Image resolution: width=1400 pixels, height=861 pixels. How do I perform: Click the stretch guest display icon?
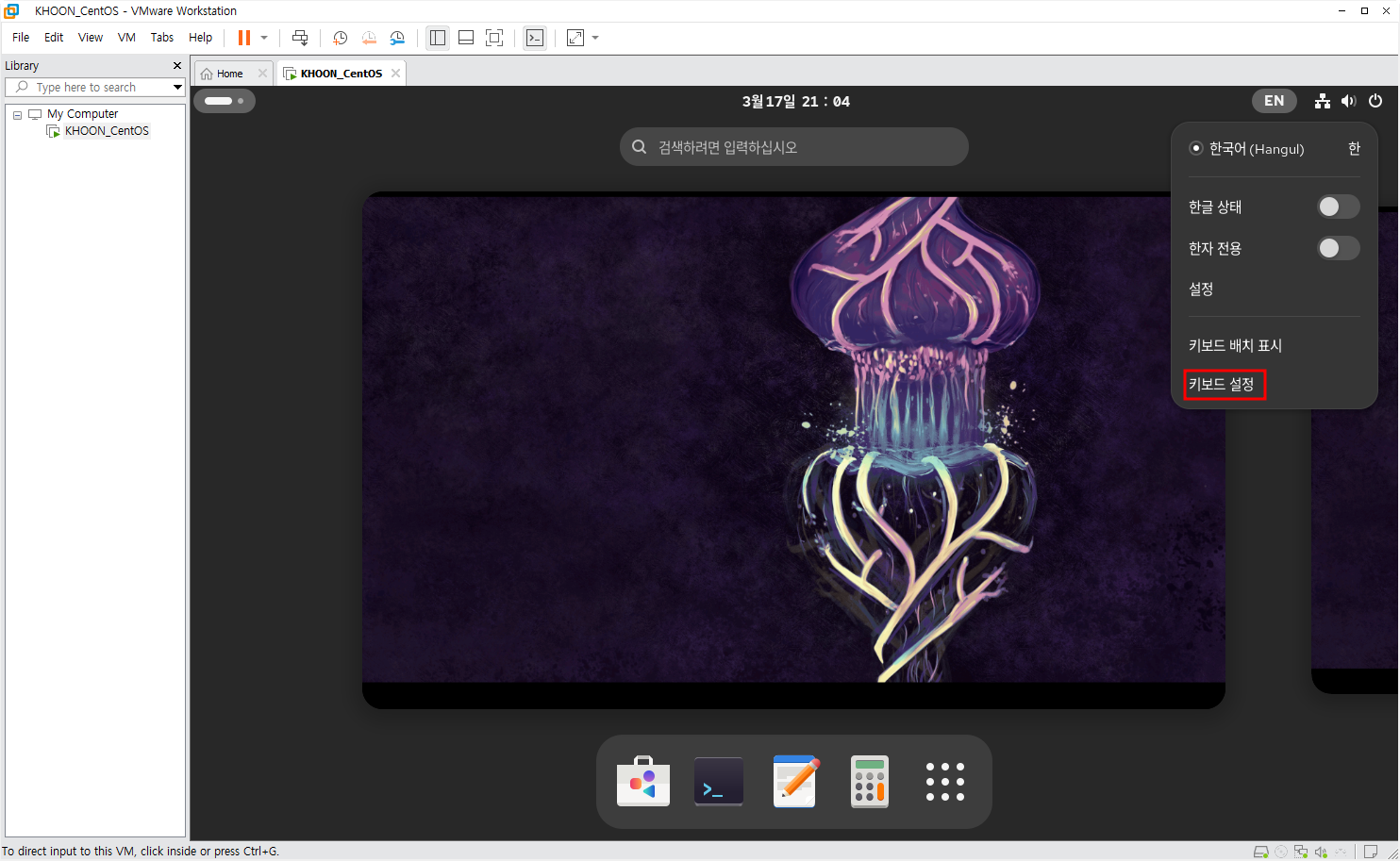click(575, 38)
